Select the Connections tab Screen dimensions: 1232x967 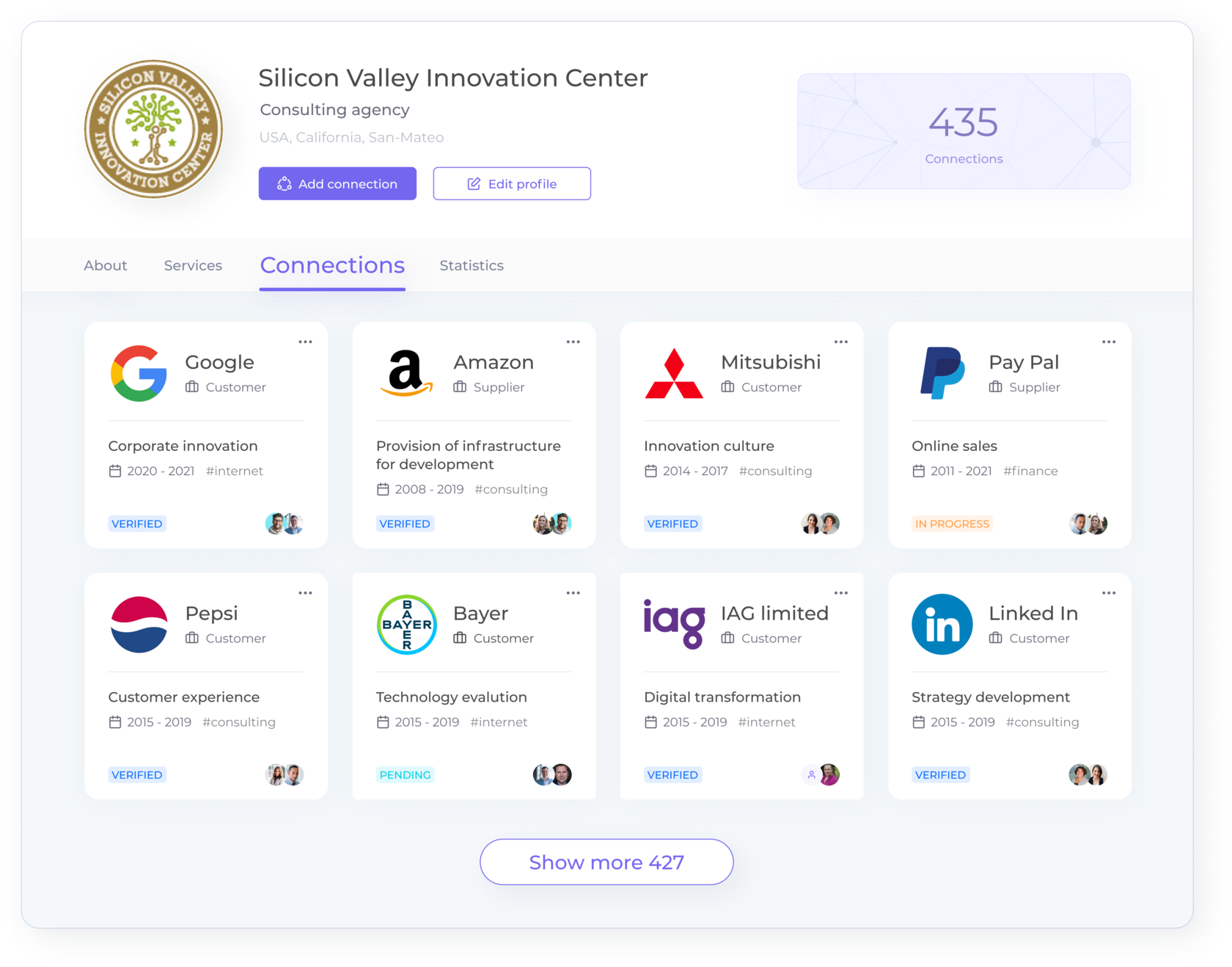click(332, 265)
